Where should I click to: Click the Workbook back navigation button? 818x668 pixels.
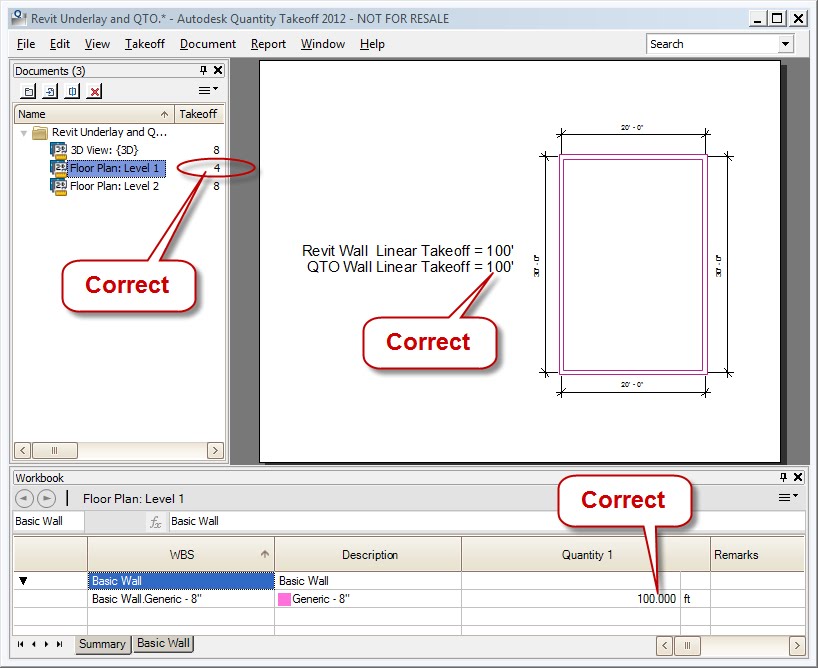pos(24,499)
